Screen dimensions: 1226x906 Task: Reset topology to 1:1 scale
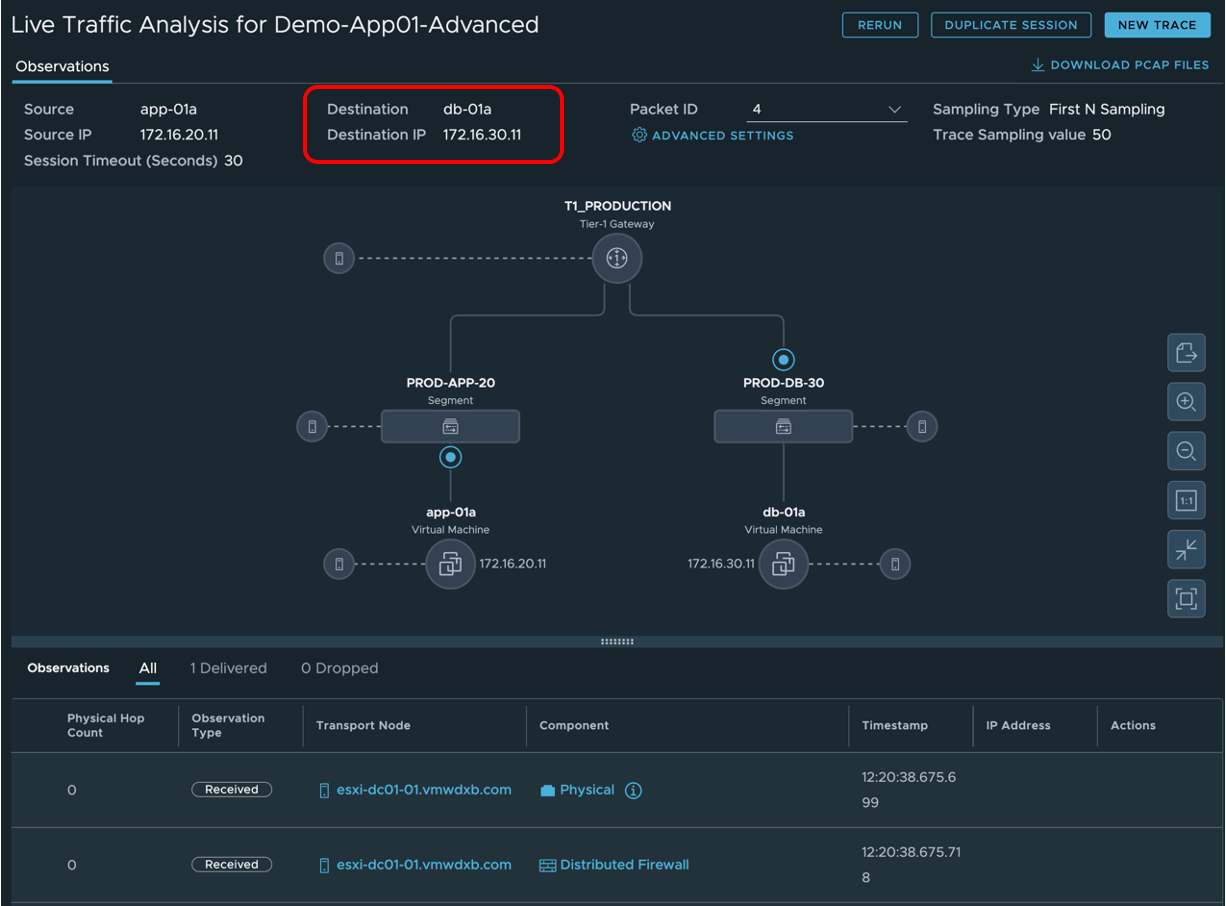coord(1186,501)
